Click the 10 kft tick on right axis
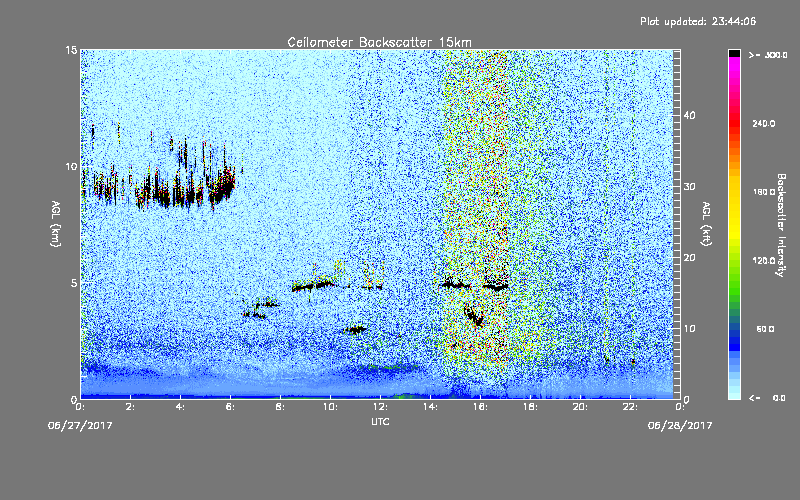Screen dimensions: 800x500 point(689,328)
